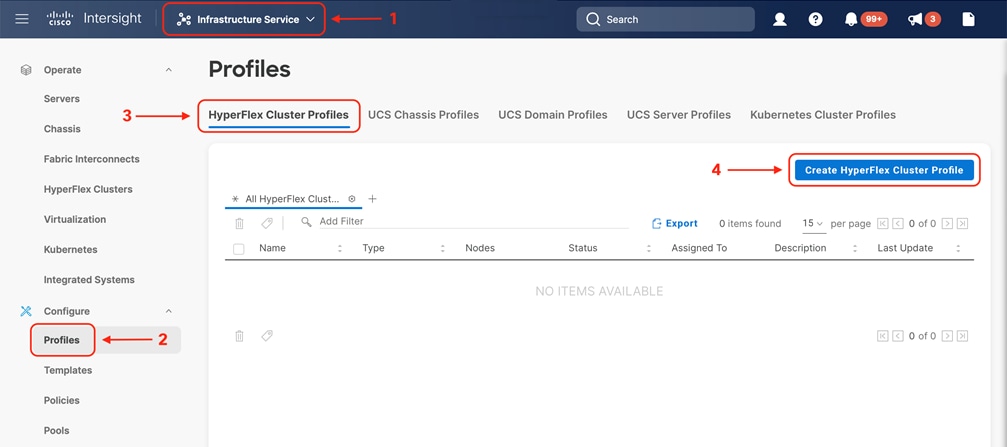Sort by Last Update column
Screen dimensions: 1007x447
click(x=958, y=249)
